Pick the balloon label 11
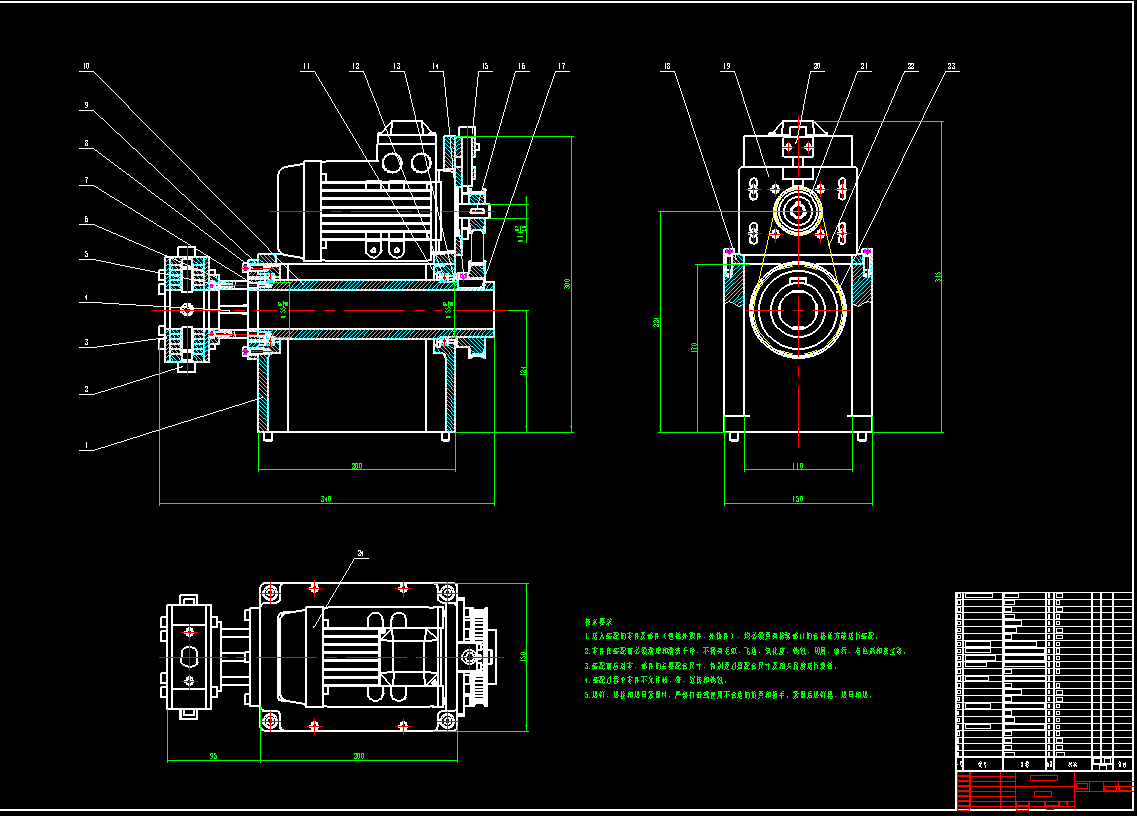This screenshot has height=816, width=1137. coord(306,66)
